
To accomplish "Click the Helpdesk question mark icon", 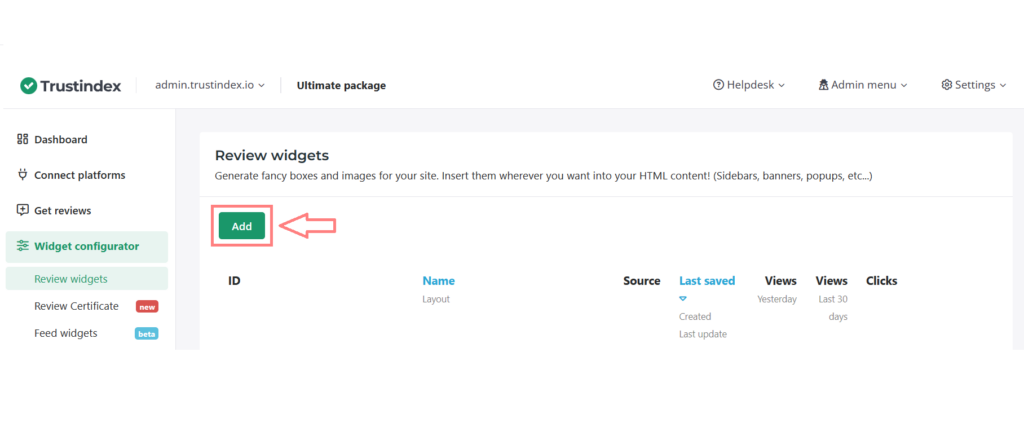I will pyautogui.click(x=718, y=86).
